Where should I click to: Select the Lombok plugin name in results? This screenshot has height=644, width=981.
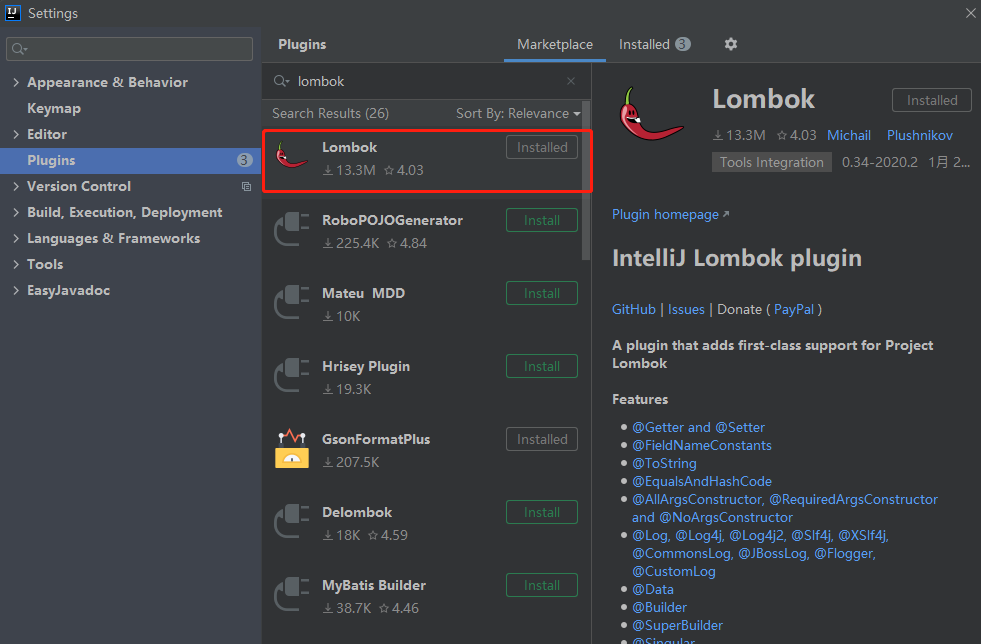349,147
